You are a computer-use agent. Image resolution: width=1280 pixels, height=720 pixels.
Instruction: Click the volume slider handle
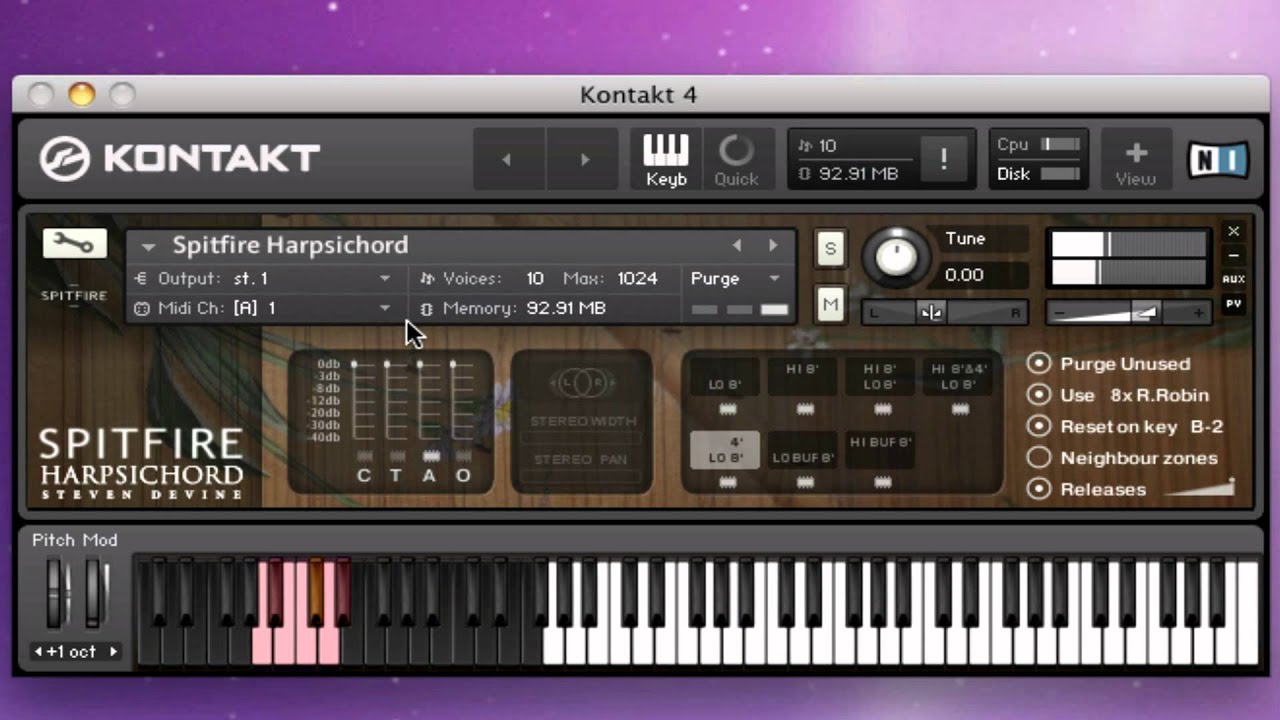pyautogui.click(x=1146, y=313)
